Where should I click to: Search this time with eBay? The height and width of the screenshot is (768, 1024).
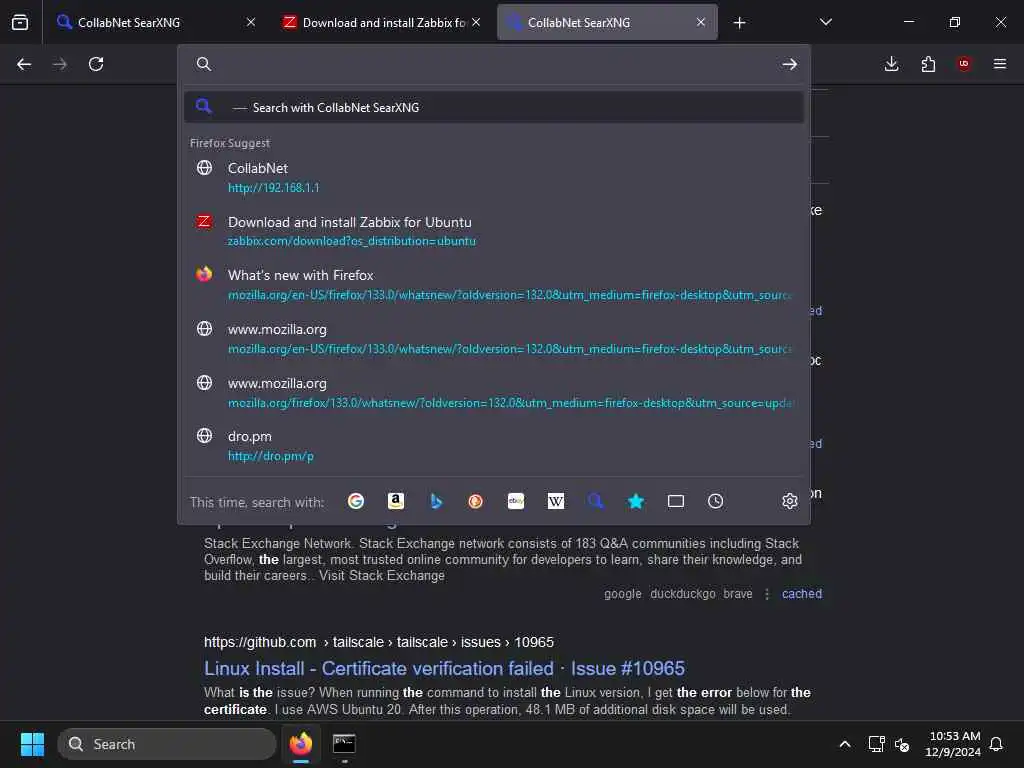pos(516,501)
